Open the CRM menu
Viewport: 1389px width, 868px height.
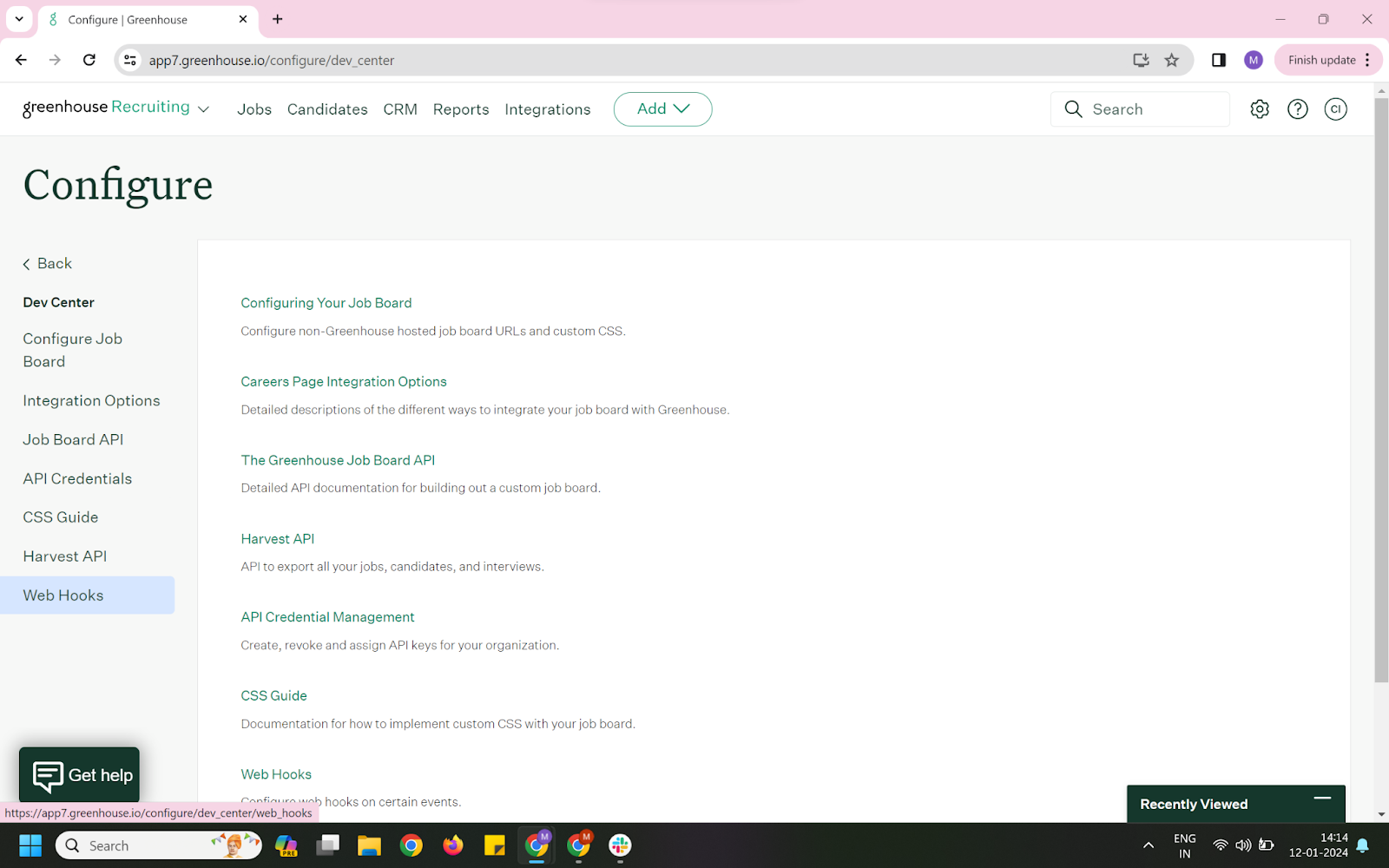click(400, 109)
